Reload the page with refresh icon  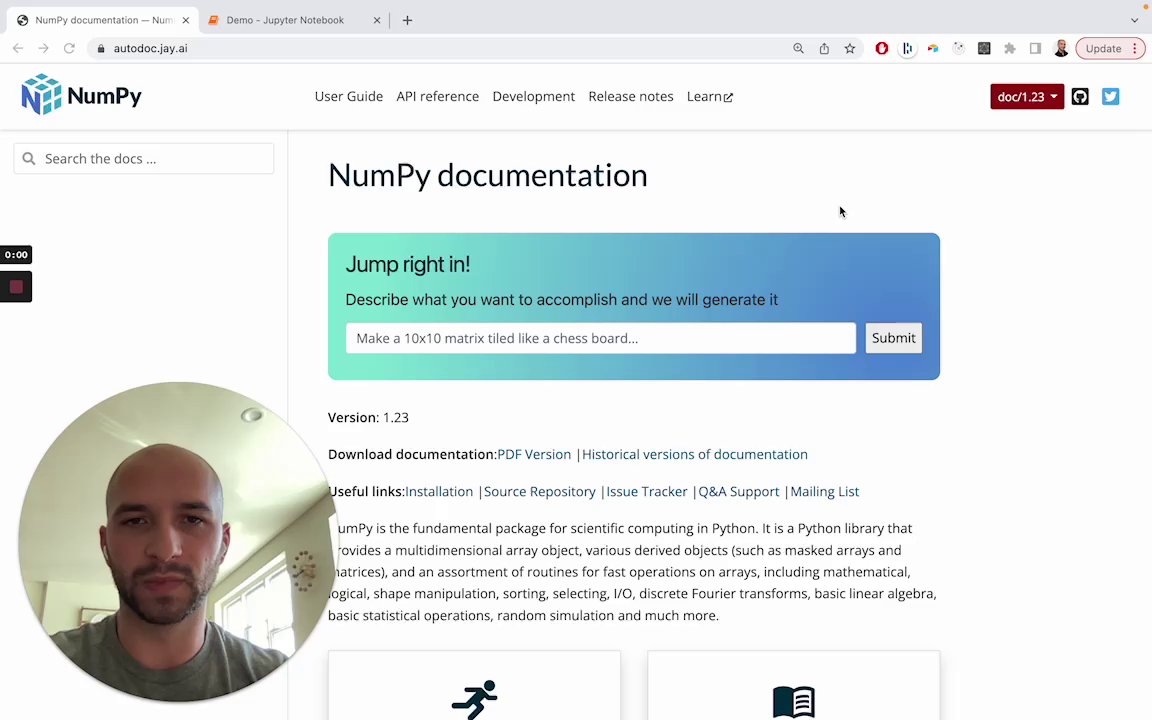[x=69, y=48]
